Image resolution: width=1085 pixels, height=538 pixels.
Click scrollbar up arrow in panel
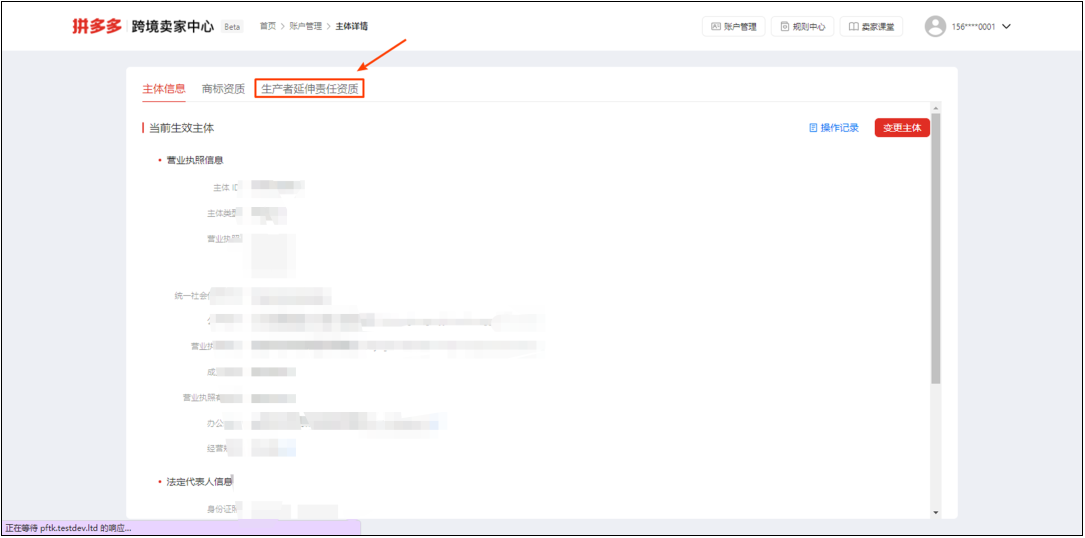pos(936,107)
